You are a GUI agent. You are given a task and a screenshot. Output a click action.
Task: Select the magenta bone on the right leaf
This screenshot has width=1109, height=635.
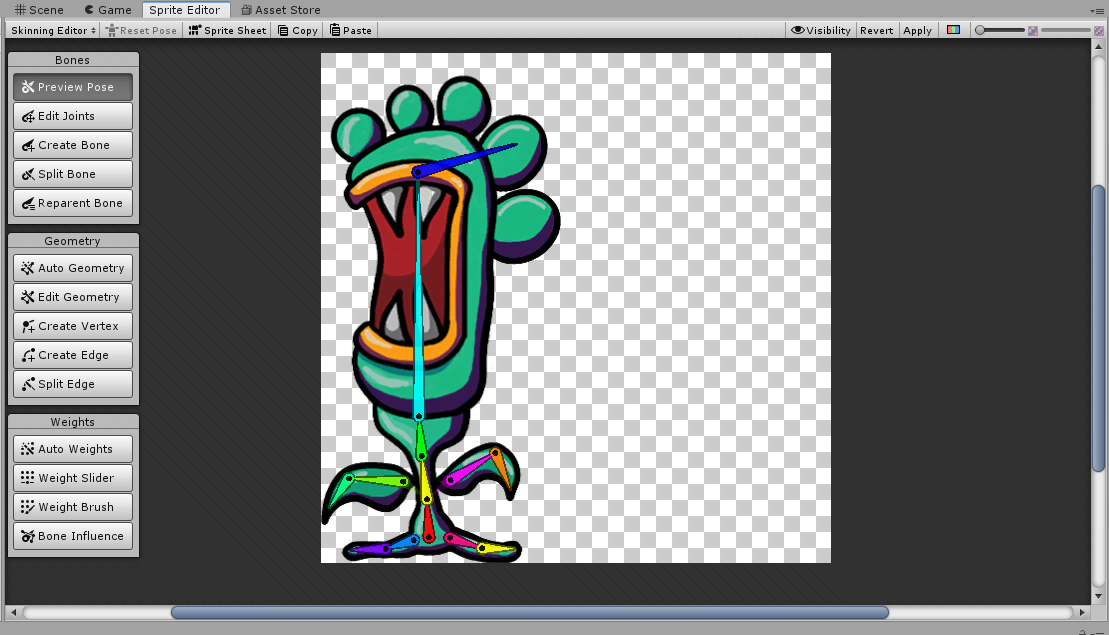click(470, 468)
